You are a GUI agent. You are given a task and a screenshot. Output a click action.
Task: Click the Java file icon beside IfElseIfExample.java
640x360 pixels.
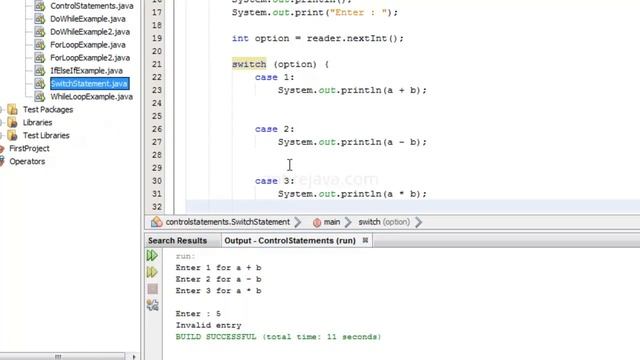40,71
